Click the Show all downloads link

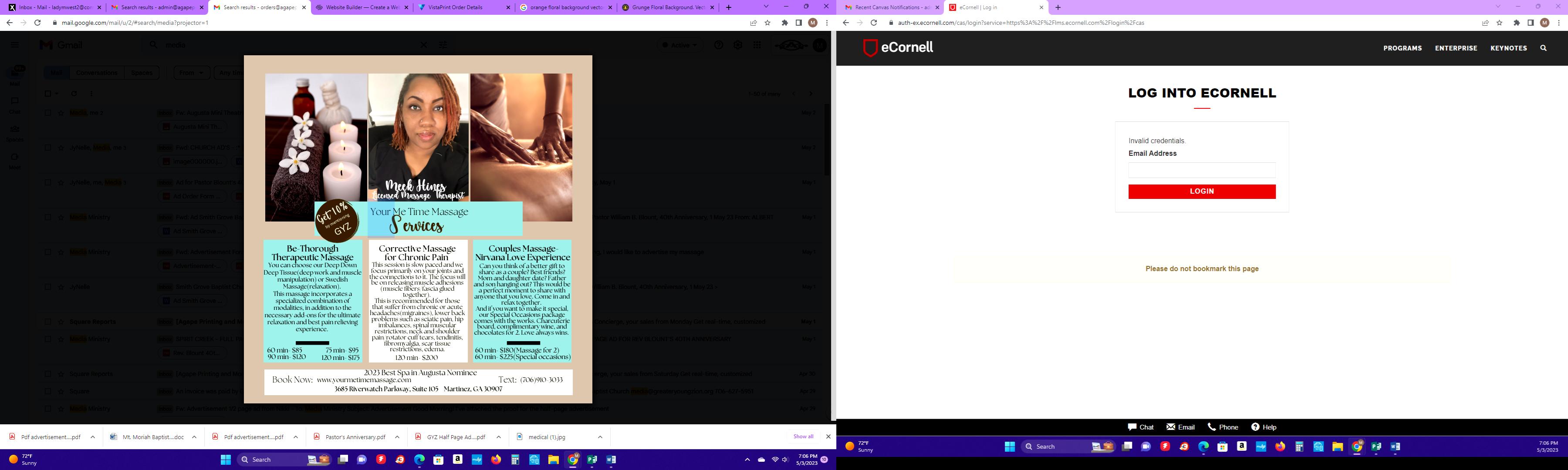click(803, 436)
